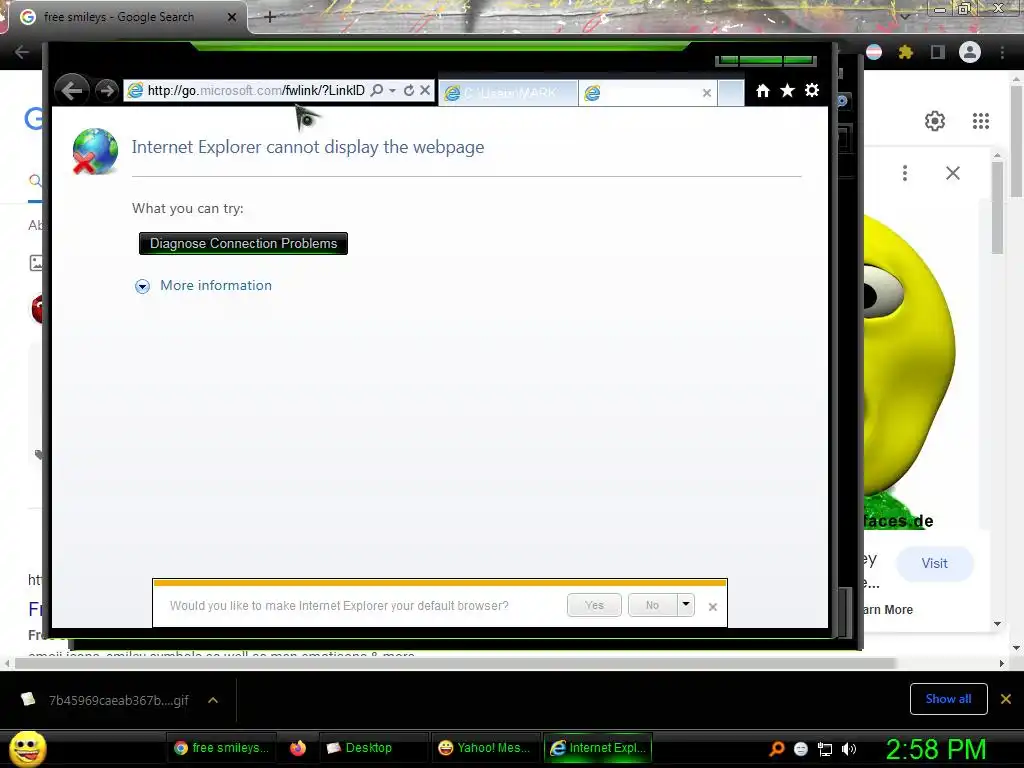This screenshot has width=1024, height=768.
Task: Open the volume speaker tray icon
Action: (849, 749)
